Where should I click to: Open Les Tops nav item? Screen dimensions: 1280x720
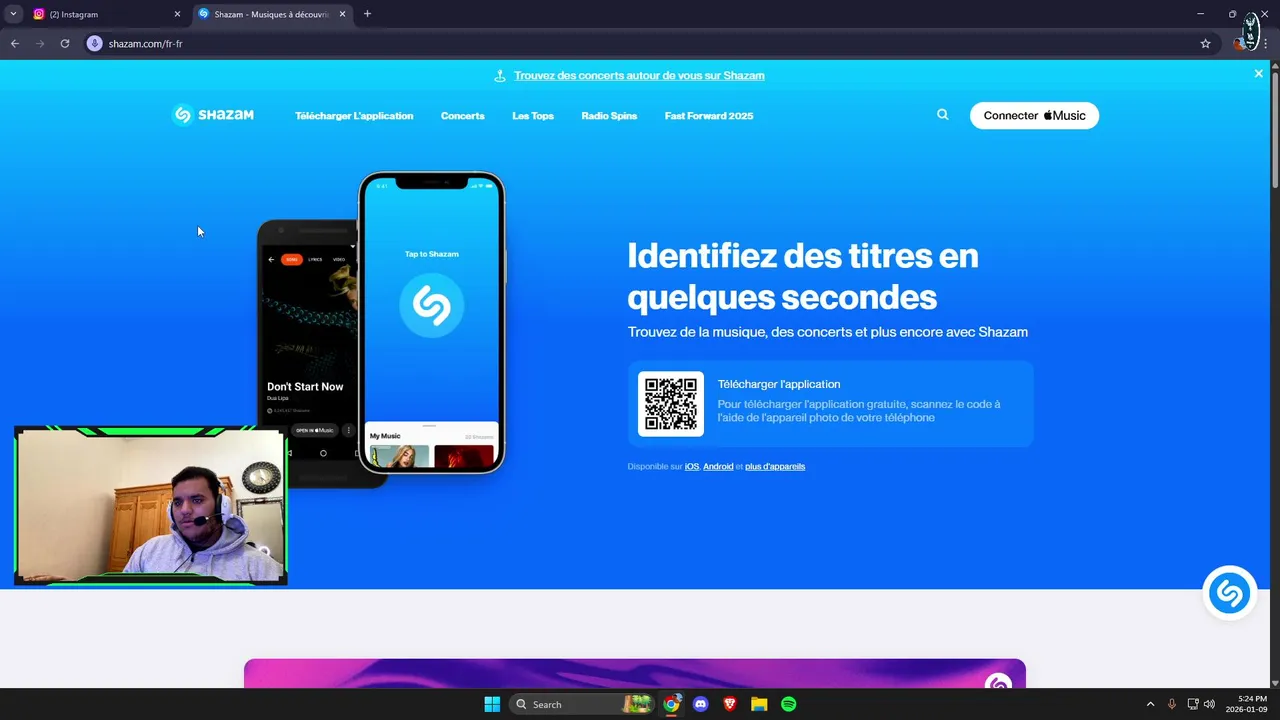(533, 116)
